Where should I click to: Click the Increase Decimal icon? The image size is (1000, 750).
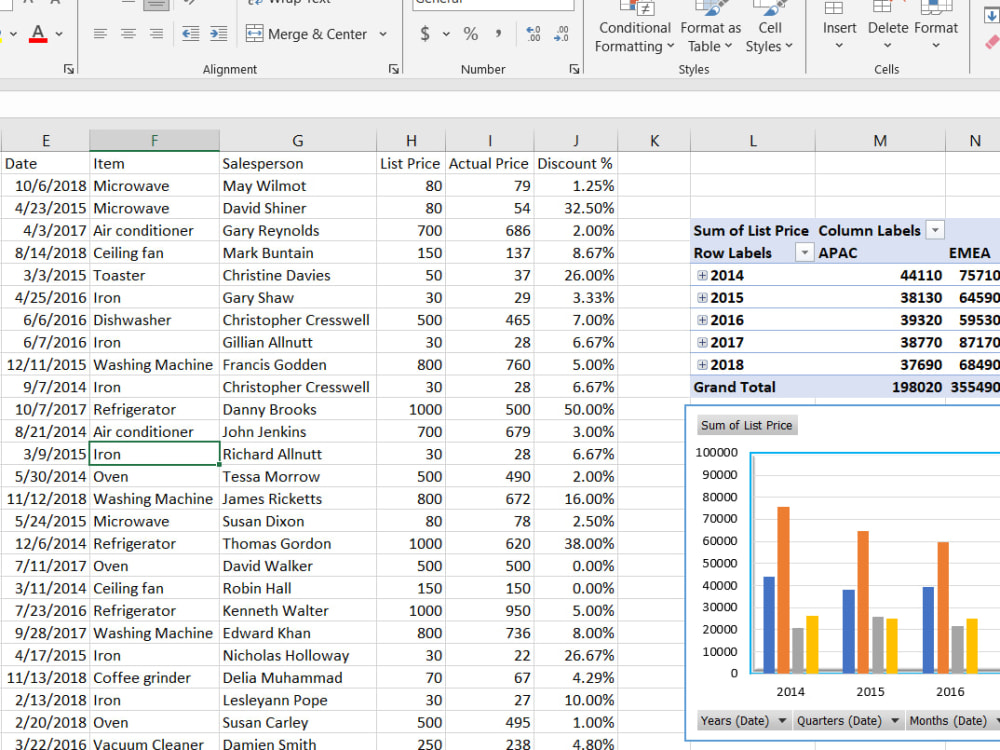(x=533, y=34)
